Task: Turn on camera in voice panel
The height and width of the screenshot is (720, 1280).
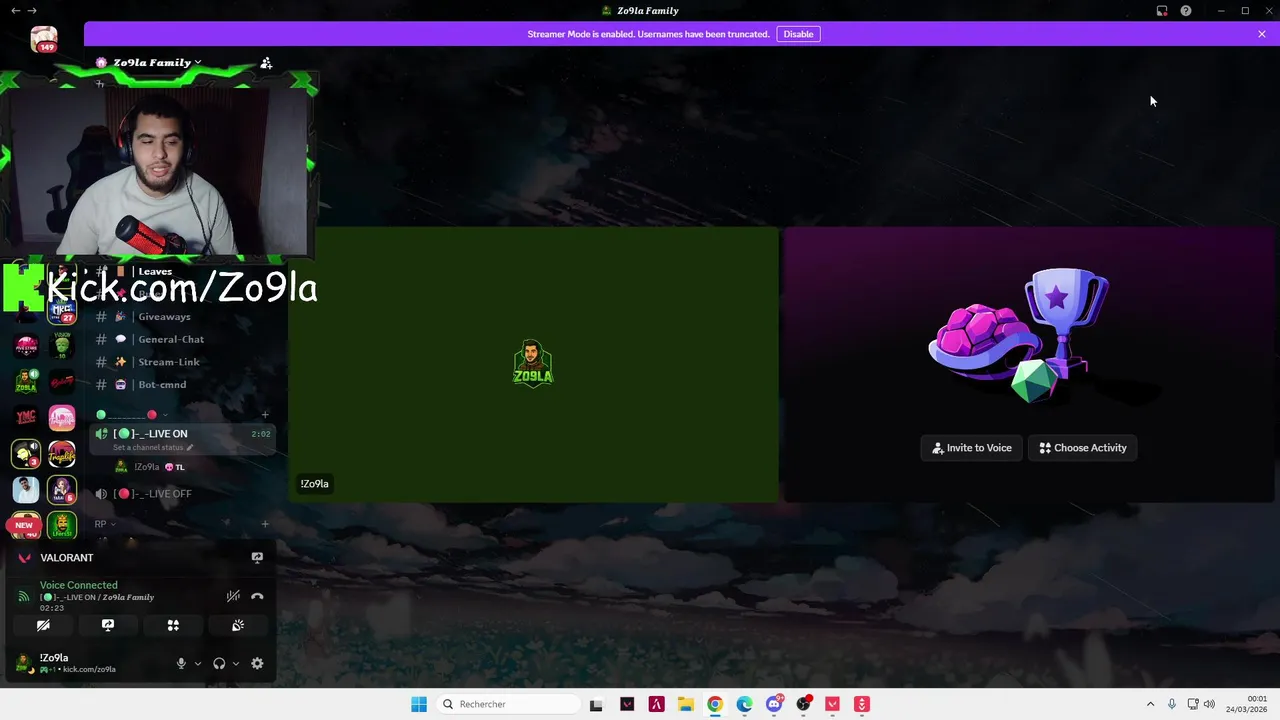Action: [x=43, y=625]
